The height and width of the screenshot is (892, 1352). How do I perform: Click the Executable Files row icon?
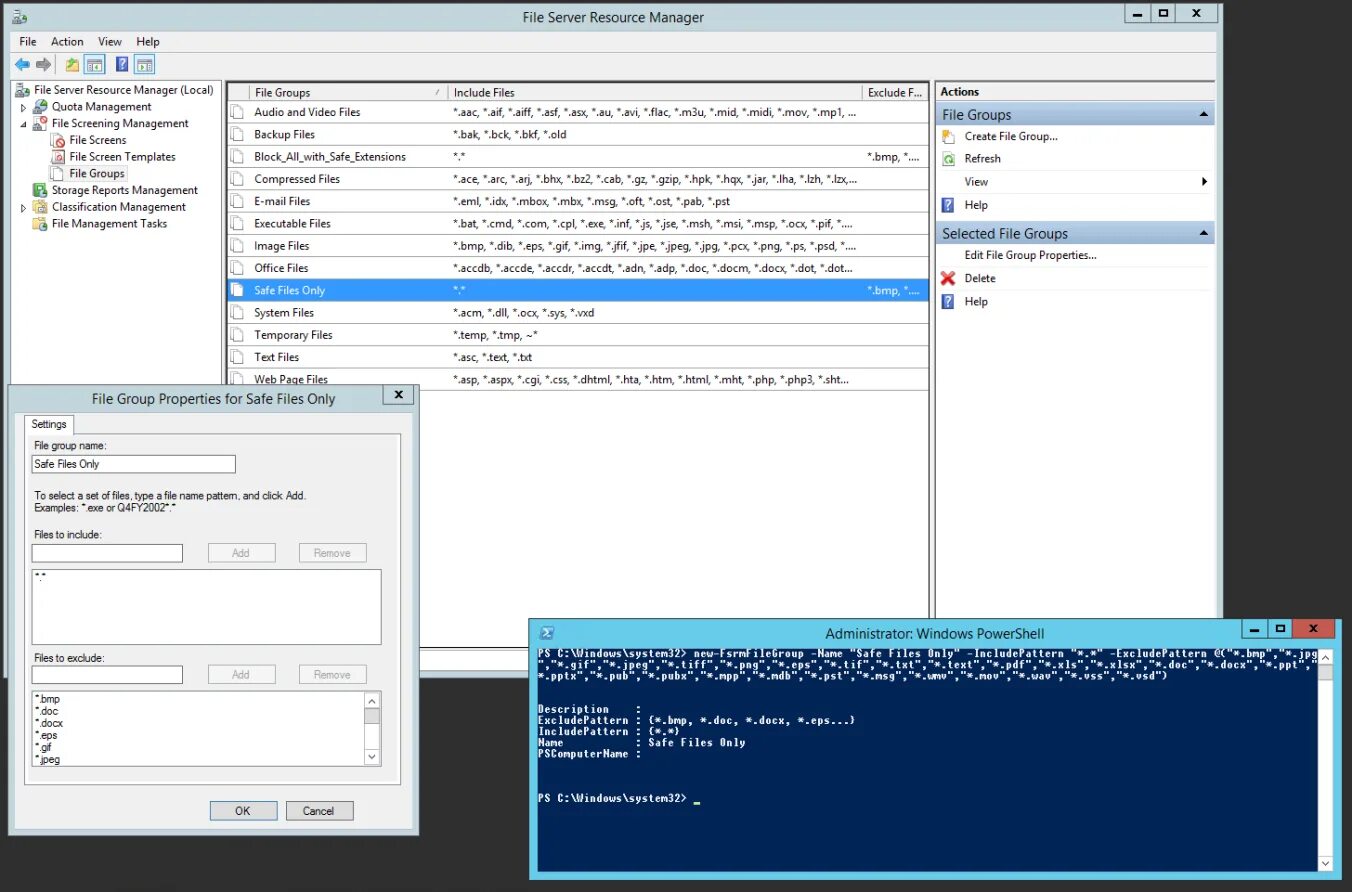237,223
